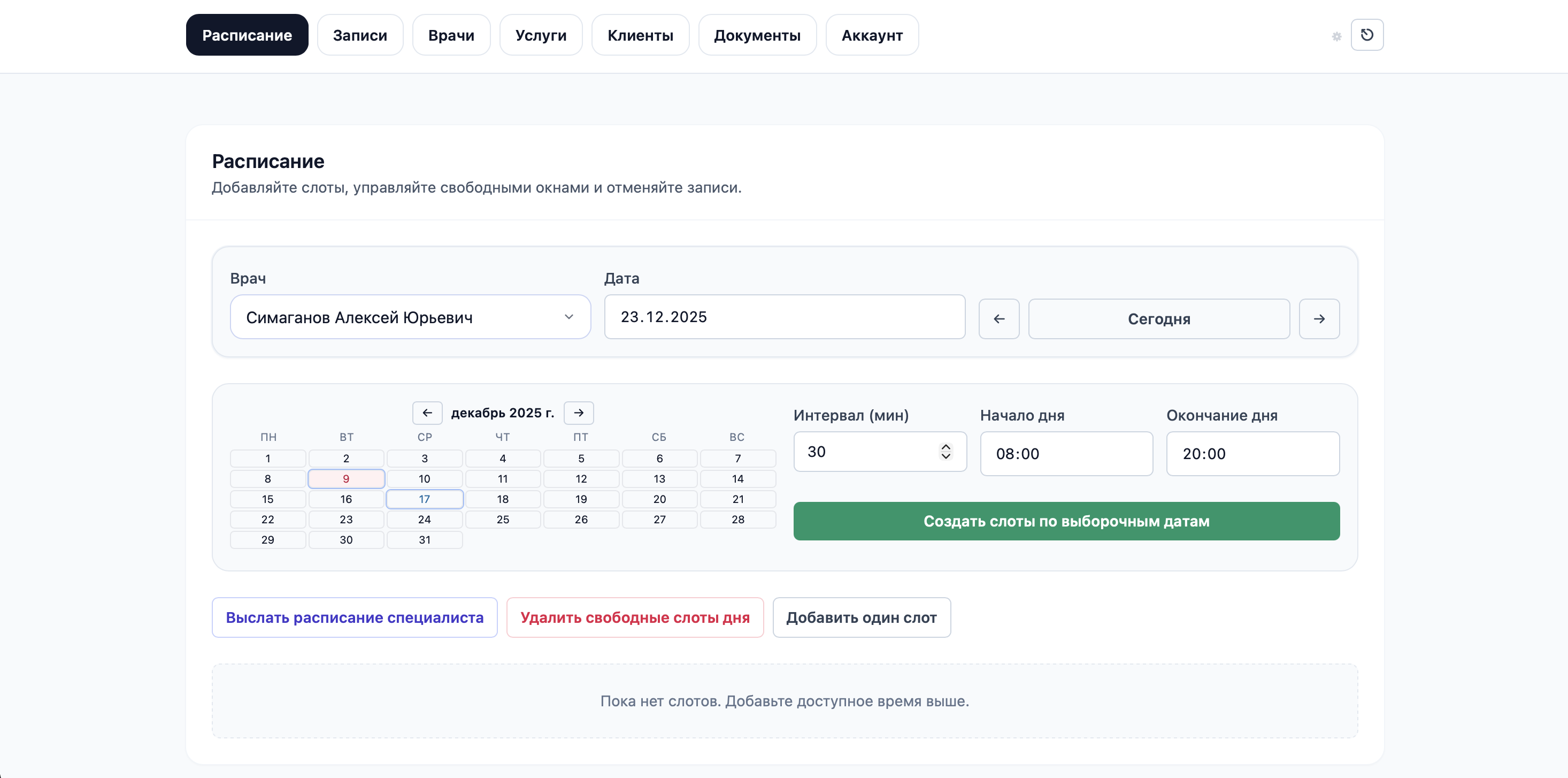
Task: Open the settings gear icon
Action: (x=1336, y=36)
